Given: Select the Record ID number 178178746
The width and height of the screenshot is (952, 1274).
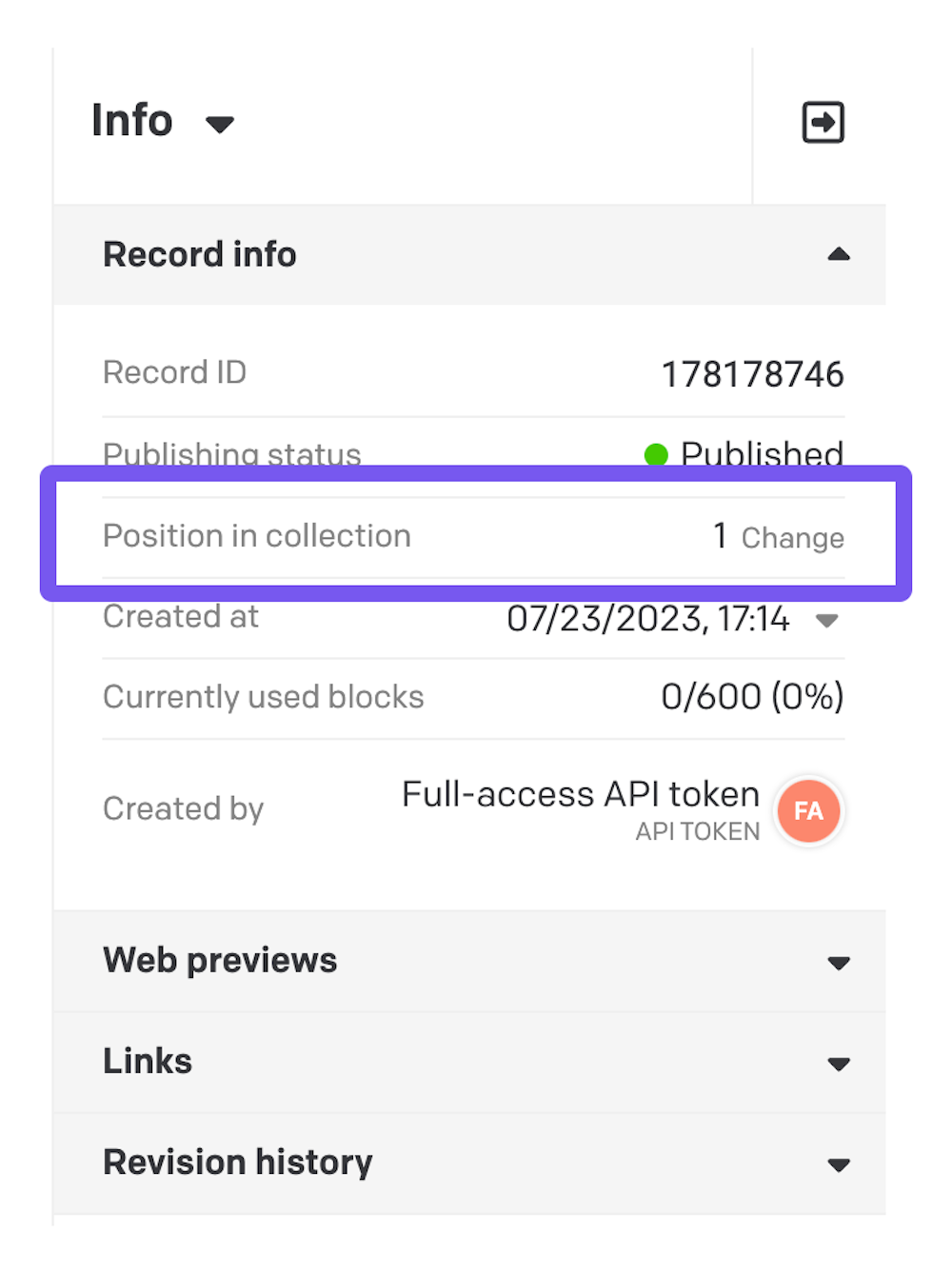Looking at the screenshot, I should 752,374.
